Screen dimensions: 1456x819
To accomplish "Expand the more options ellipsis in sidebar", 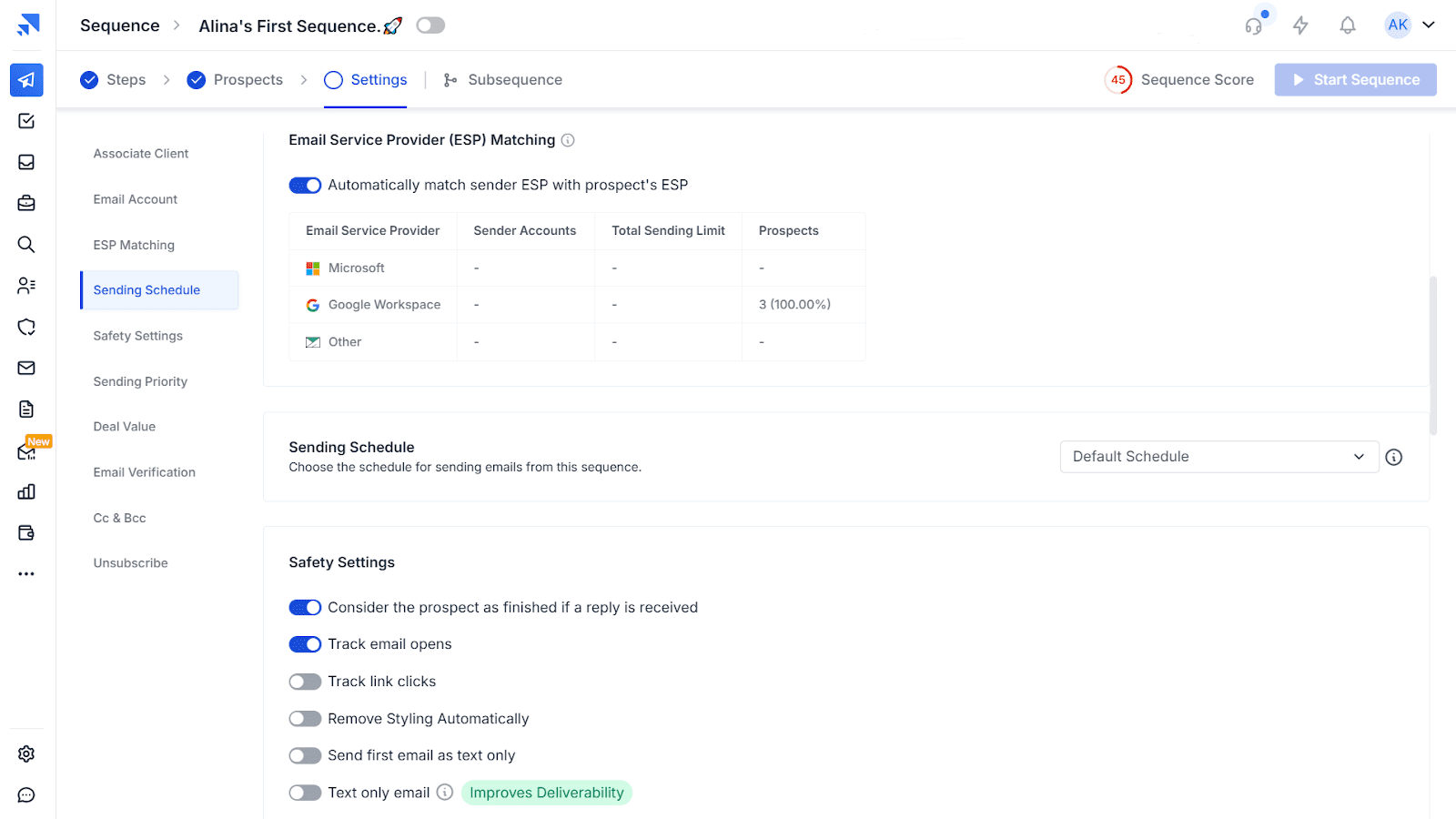I will pos(26,574).
